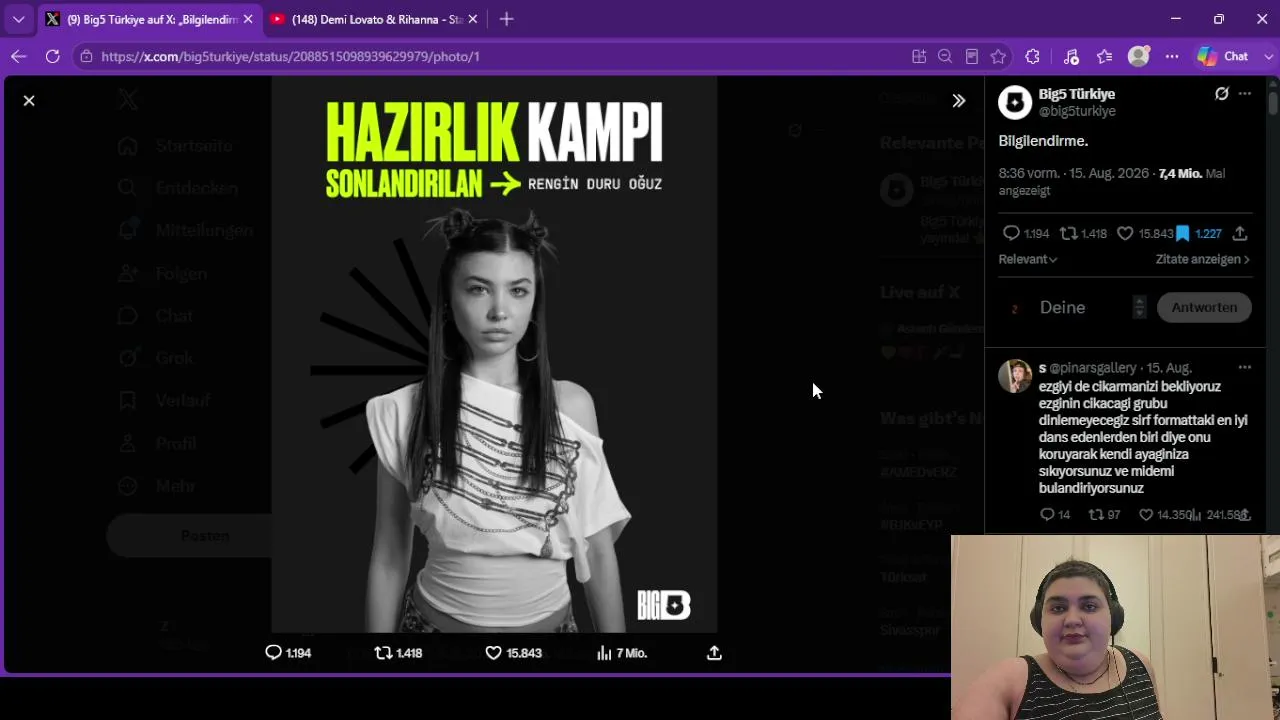Open the Grok icon on the Big5 Türkiye post
This screenshot has width=1280, height=720.
(1222, 94)
